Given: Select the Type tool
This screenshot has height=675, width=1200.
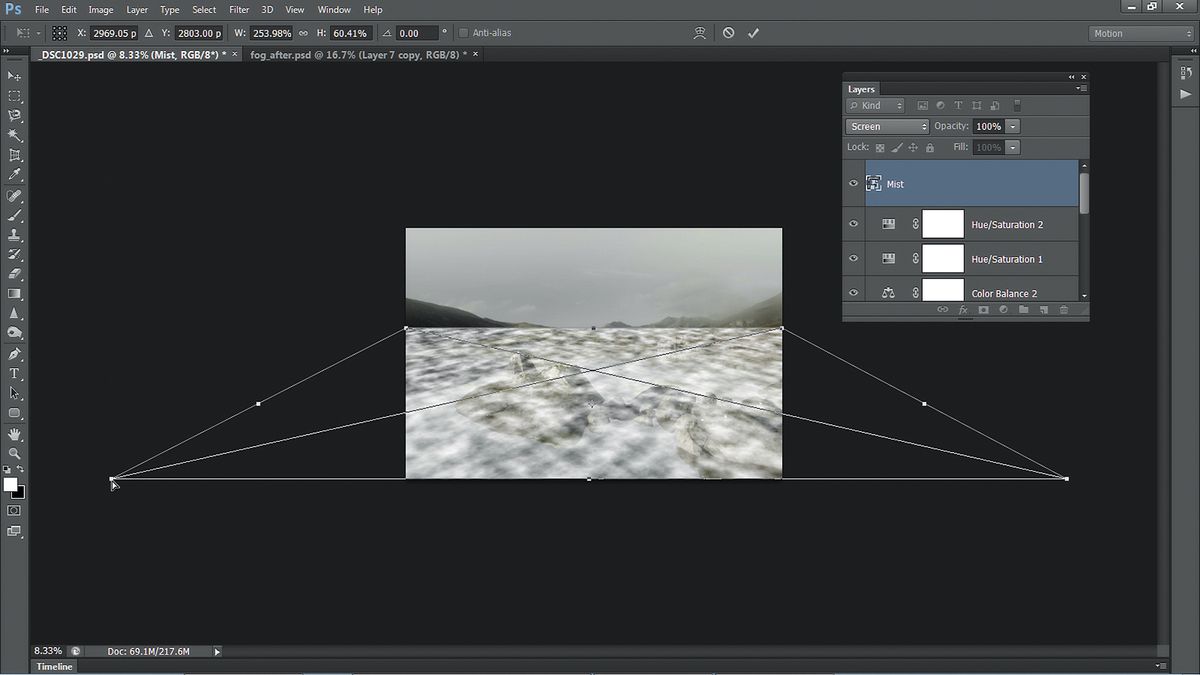Looking at the screenshot, I should pos(15,374).
